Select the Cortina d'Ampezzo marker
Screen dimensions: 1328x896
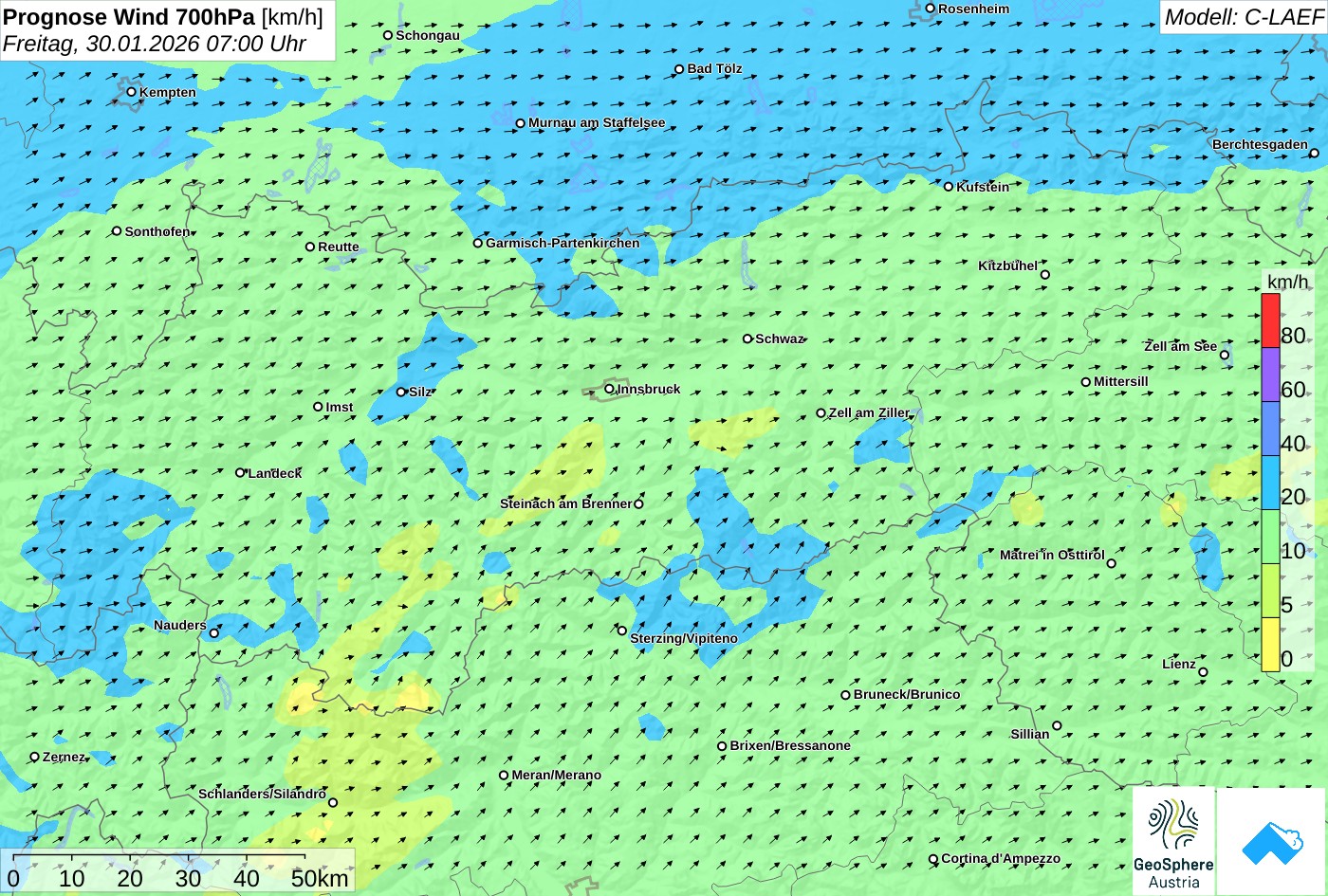933,859
